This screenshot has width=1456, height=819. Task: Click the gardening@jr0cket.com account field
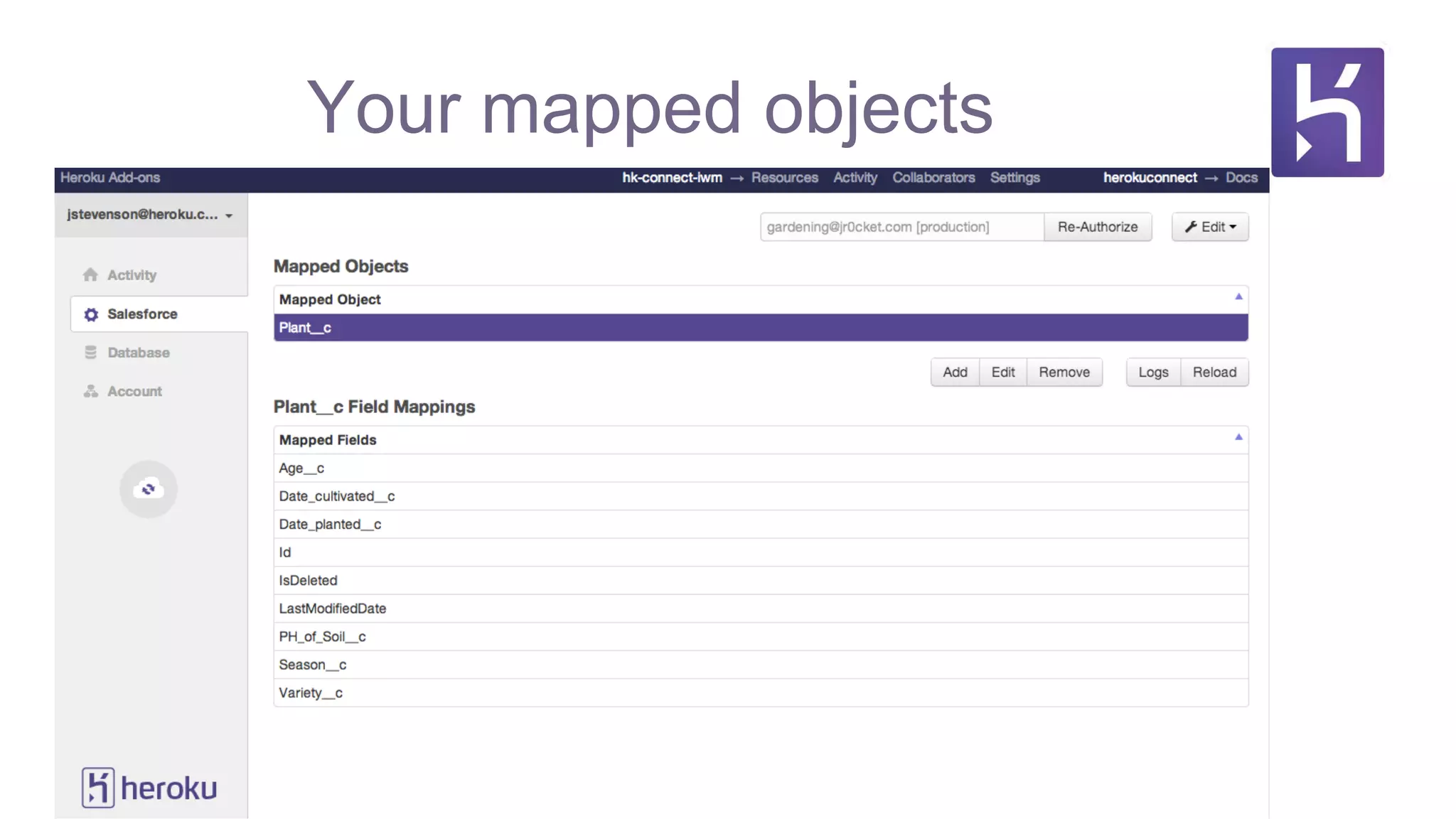(902, 227)
